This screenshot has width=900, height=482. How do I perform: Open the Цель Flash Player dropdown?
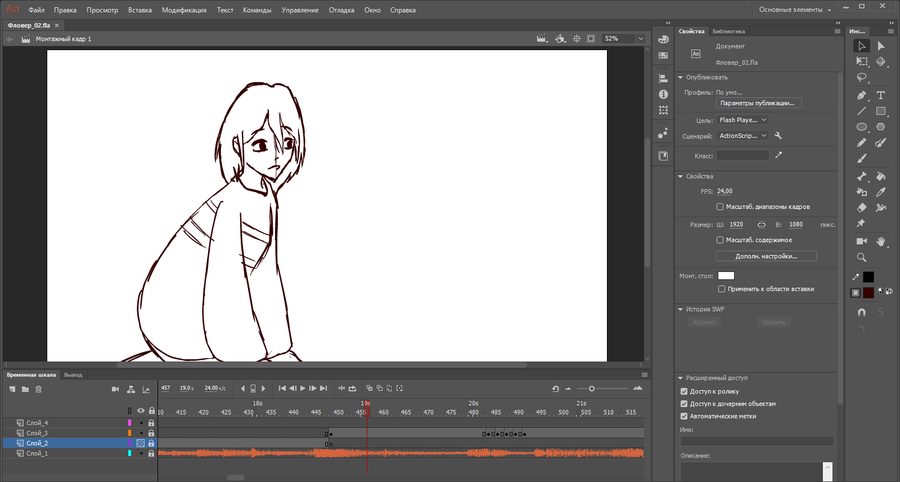pos(743,120)
